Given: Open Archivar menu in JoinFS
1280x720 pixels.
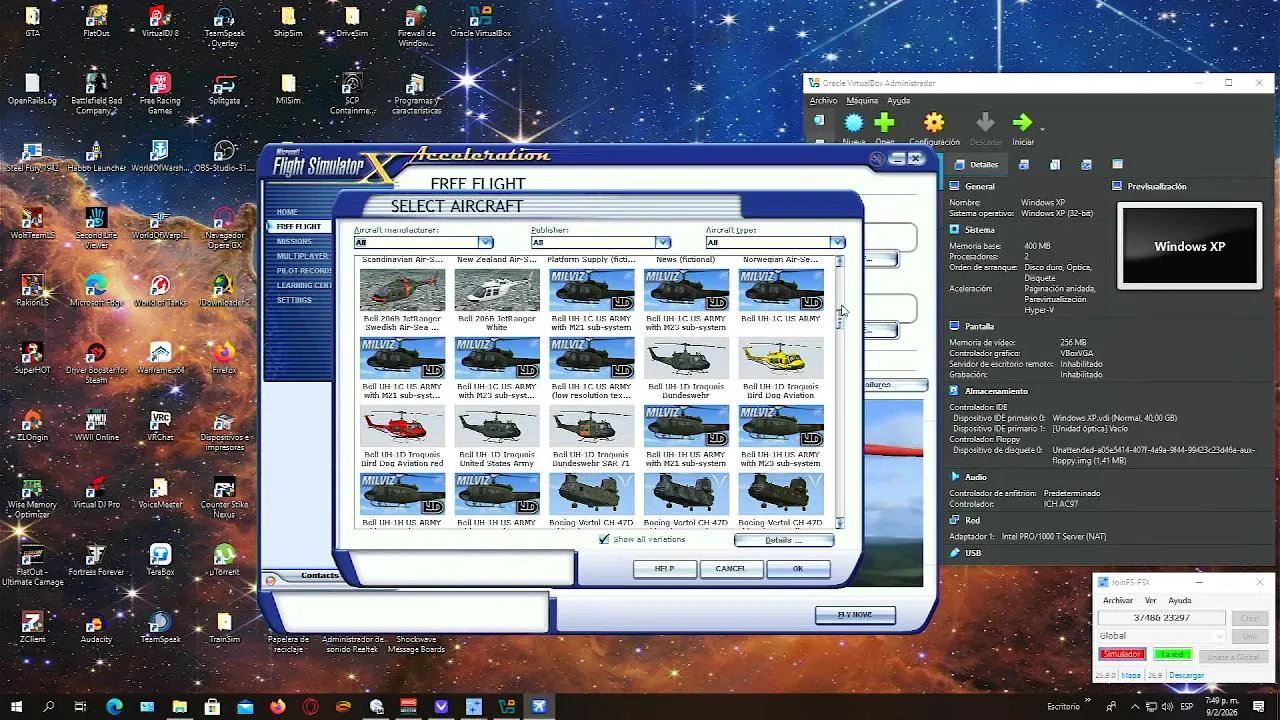Looking at the screenshot, I should tap(1118, 600).
